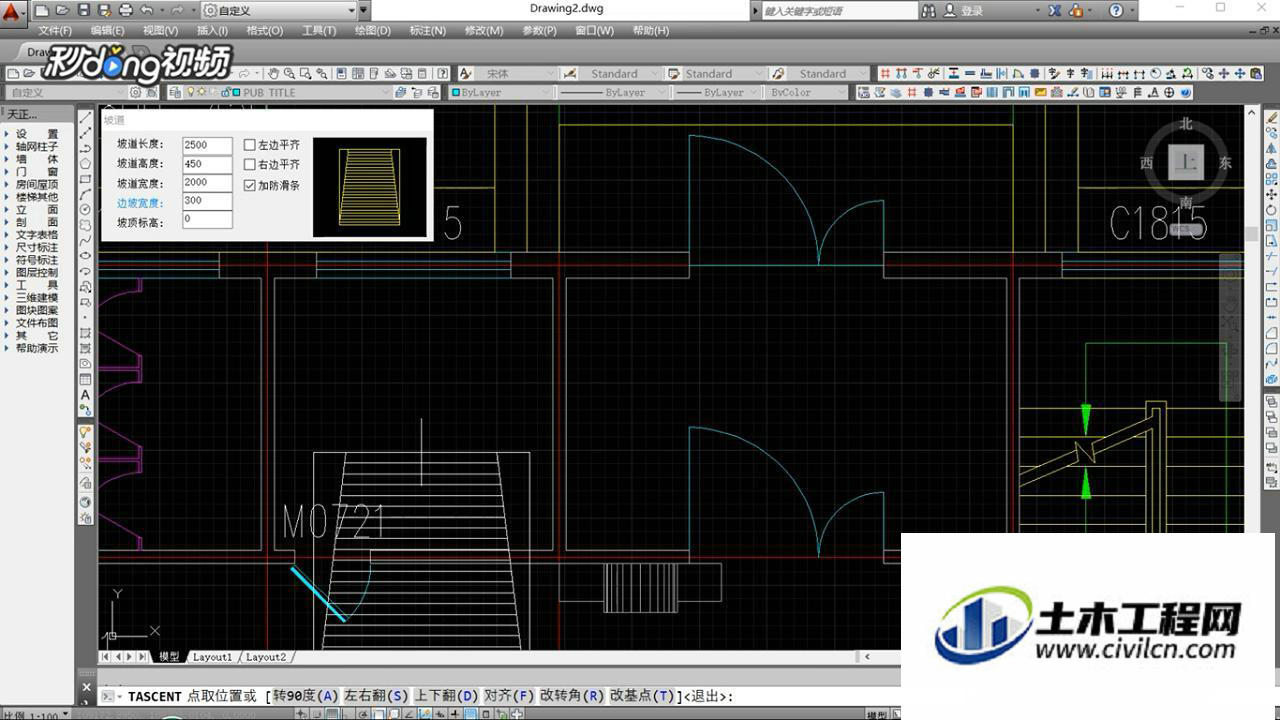Open the 标注(N) menu
The image size is (1280, 720).
tap(428, 30)
